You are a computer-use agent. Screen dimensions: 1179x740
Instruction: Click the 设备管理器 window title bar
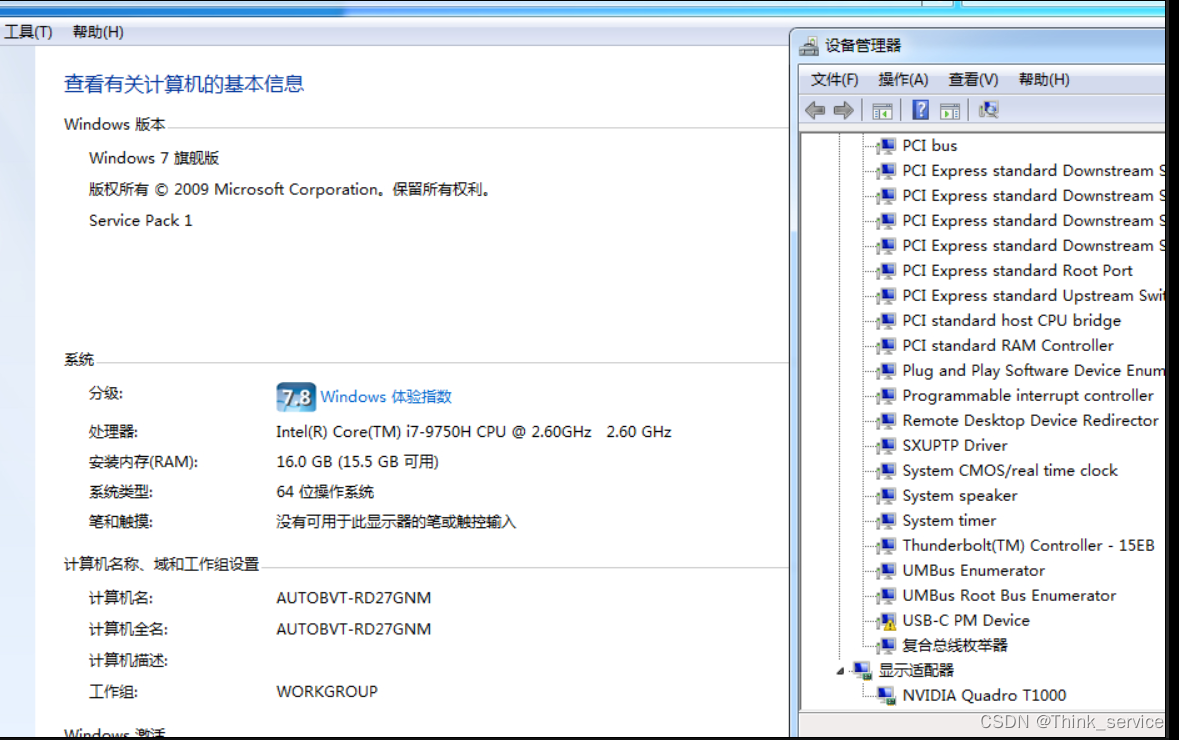click(981, 46)
